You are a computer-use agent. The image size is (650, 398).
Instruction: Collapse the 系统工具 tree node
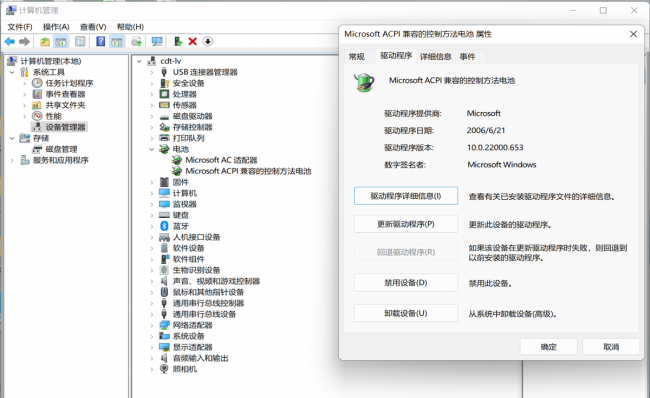tap(12, 72)
